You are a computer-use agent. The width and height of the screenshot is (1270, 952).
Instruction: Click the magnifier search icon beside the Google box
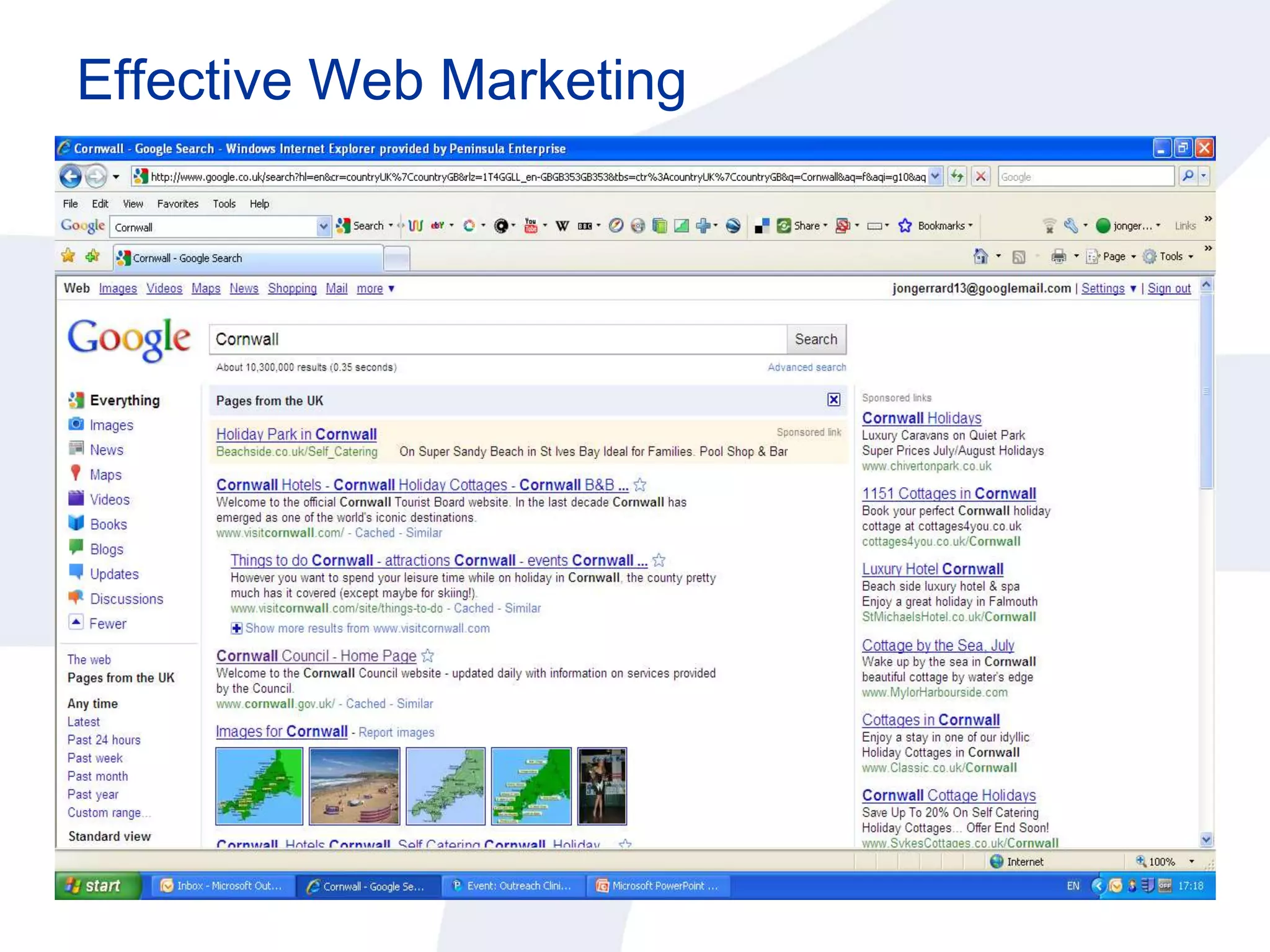[1188, 177]
